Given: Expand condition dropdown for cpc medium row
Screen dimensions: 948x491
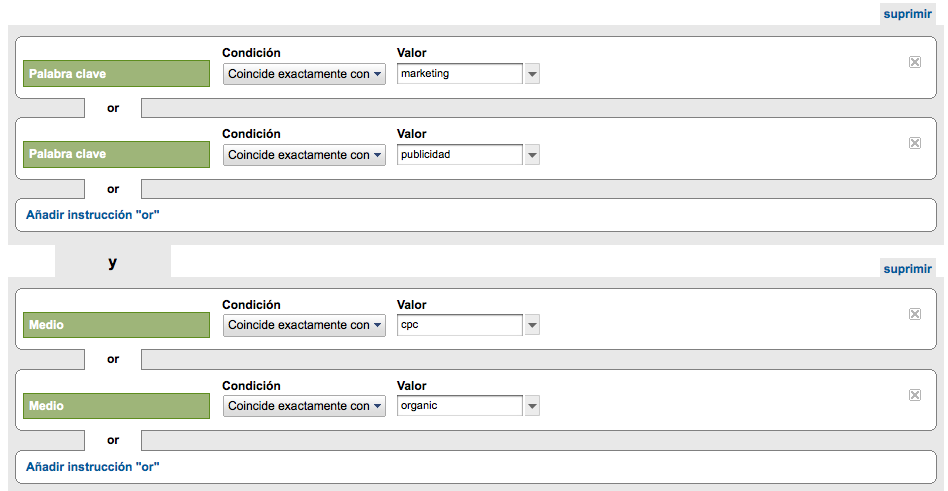Looking at the screenshot, I should (x=304, y=325).
